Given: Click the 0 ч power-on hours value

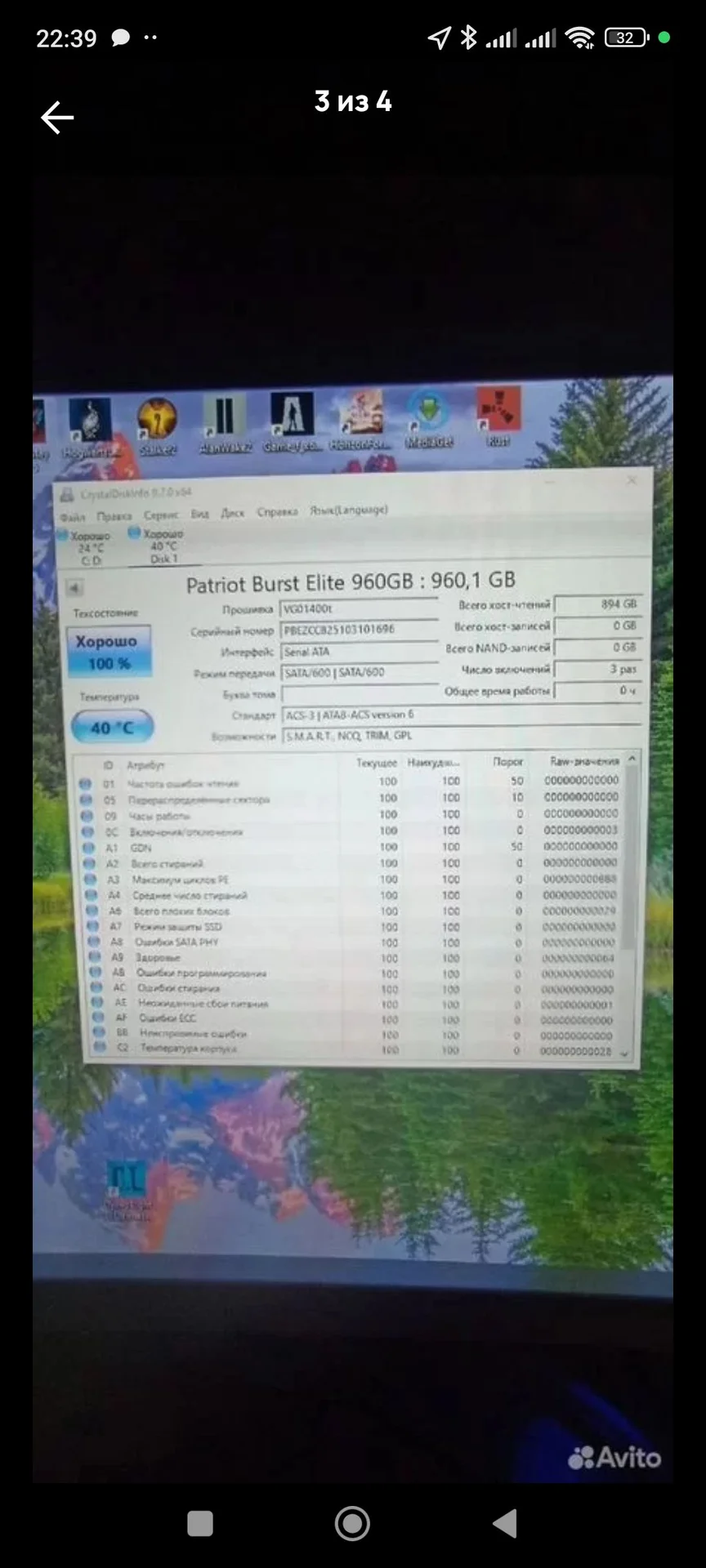Looking at the screenshot, I should [x=598, y=691].
